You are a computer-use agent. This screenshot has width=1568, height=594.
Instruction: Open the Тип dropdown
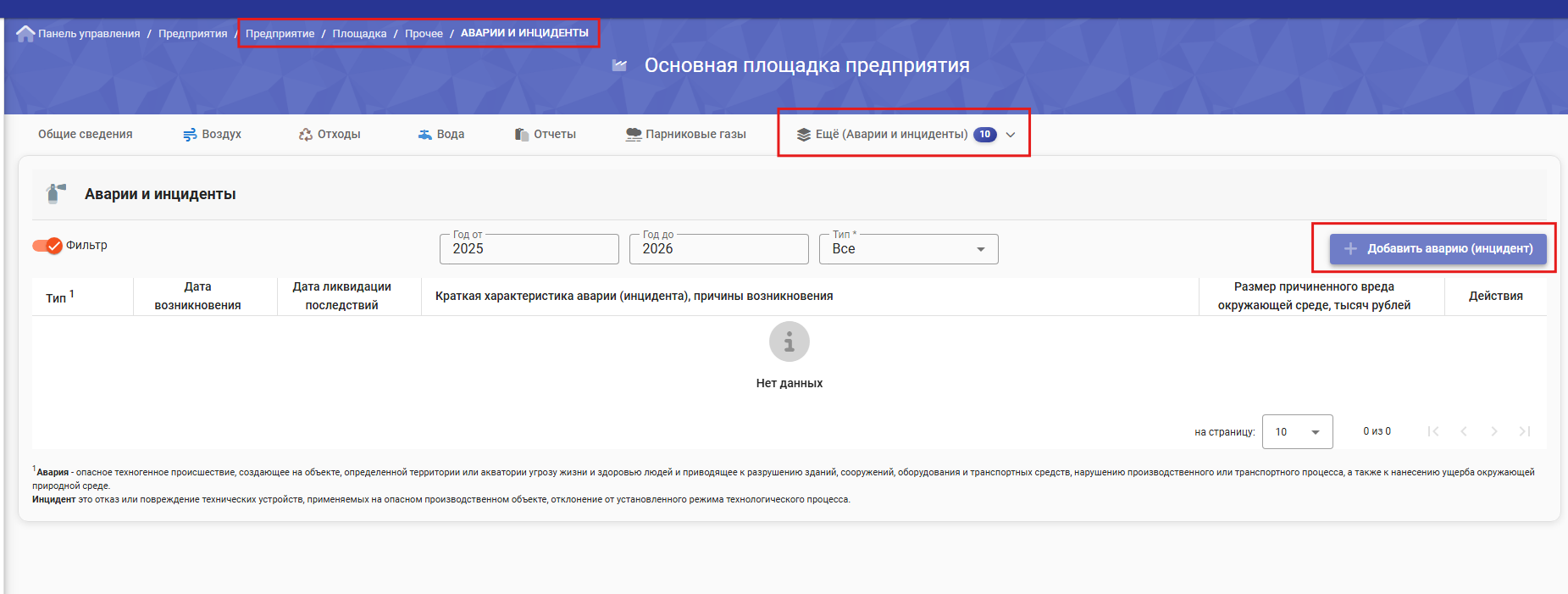pos(909,249)
